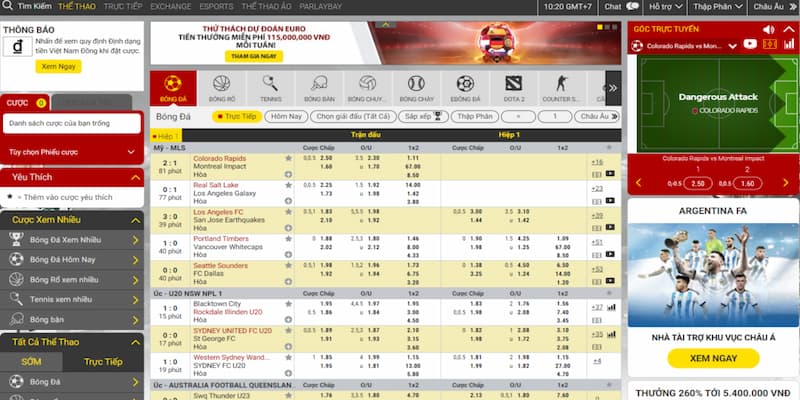The image size is (800, 400).
Task: Favorite the Portland Timbers match star
Action: tap(288, 239)
